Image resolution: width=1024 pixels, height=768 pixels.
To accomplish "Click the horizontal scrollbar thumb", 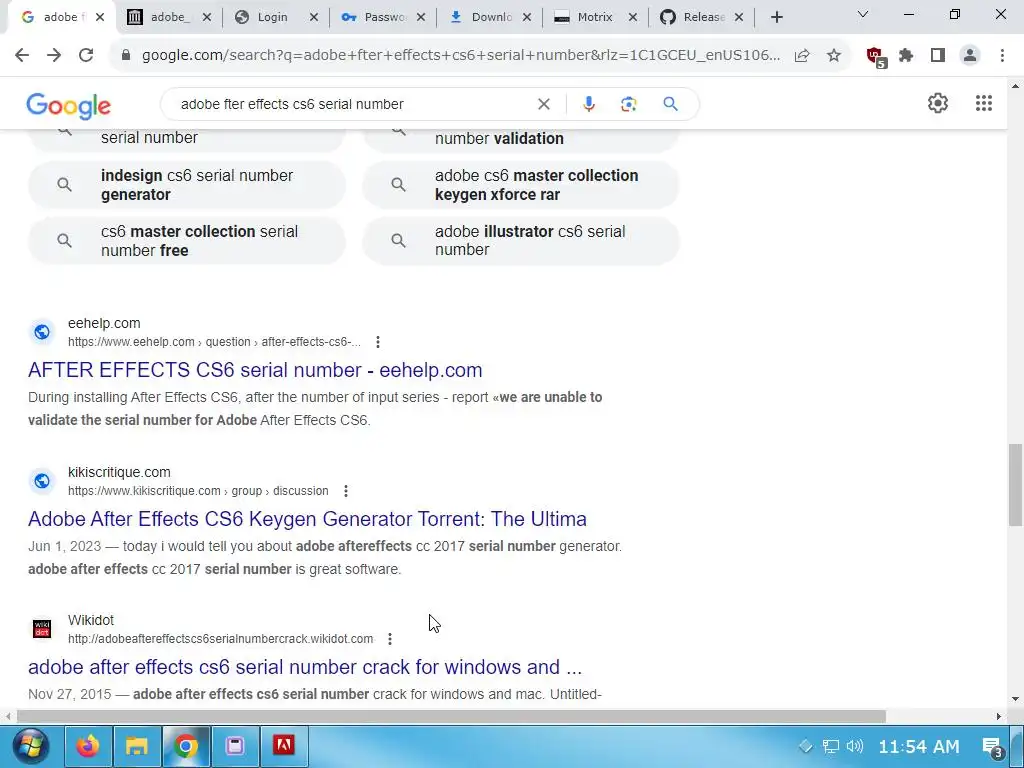I will (x=451, y=716).
